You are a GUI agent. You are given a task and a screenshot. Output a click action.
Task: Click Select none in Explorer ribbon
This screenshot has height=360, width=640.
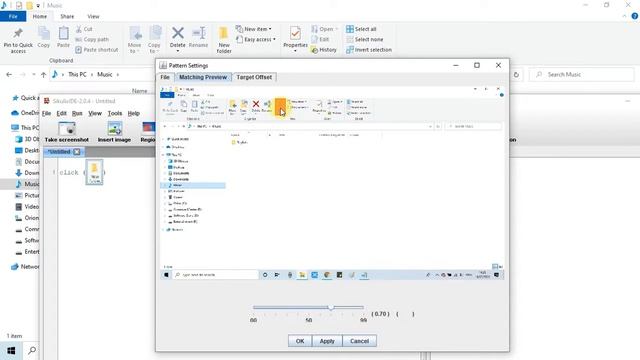tap(364, 39)
